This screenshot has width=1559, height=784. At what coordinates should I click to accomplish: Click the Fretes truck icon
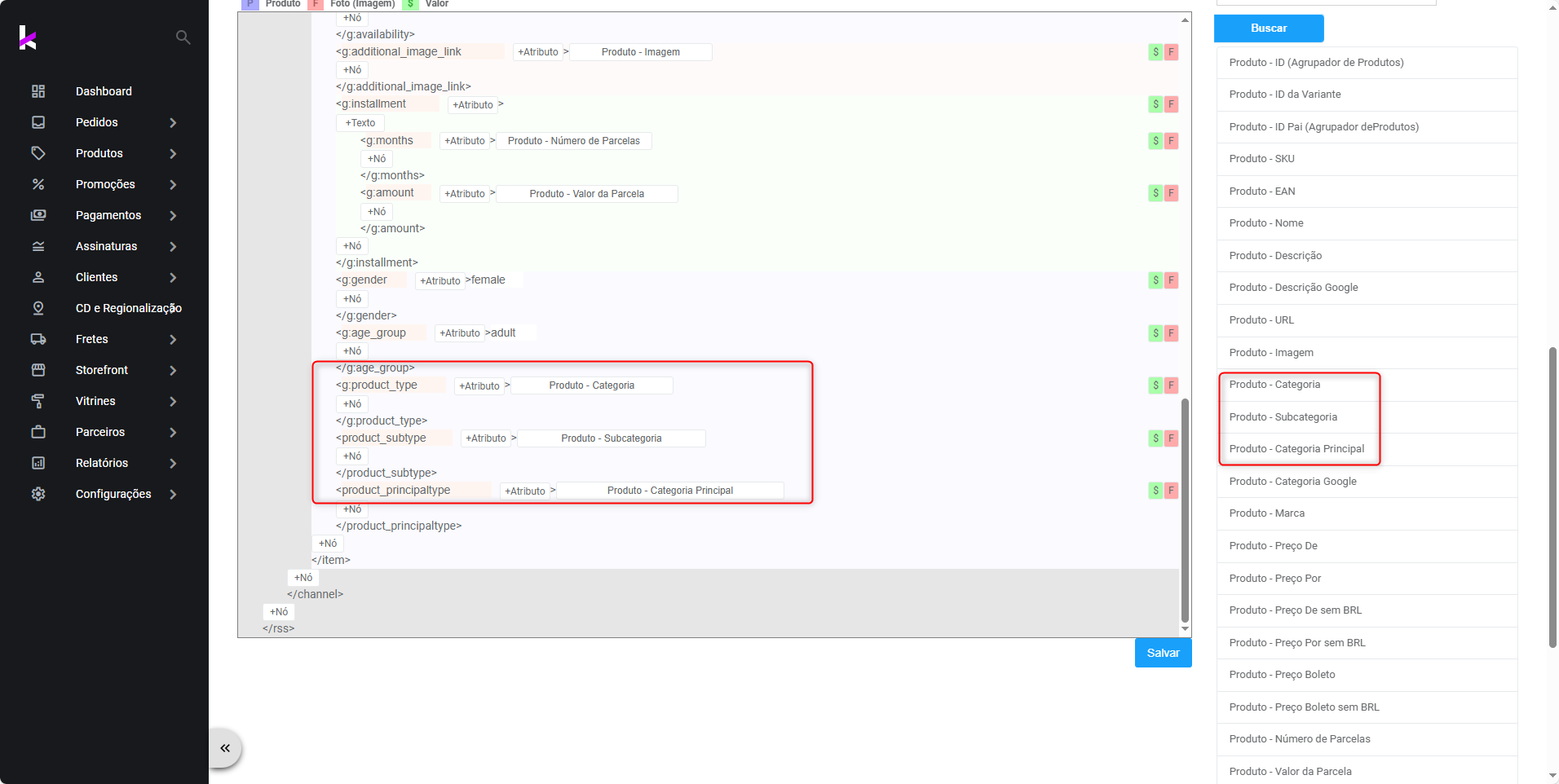point(38,339)
